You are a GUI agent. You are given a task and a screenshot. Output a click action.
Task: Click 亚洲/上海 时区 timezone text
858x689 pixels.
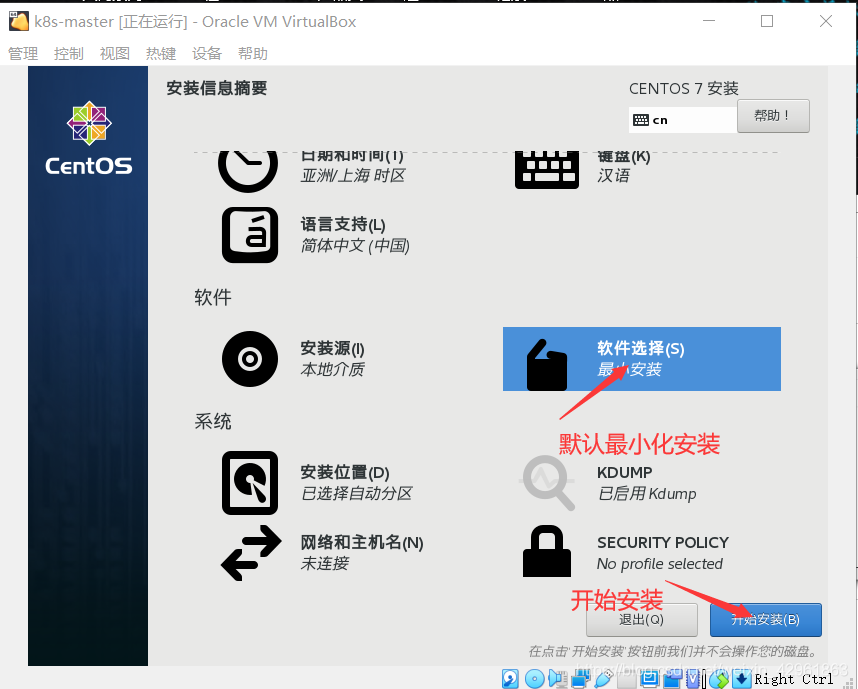coord(353,176)
